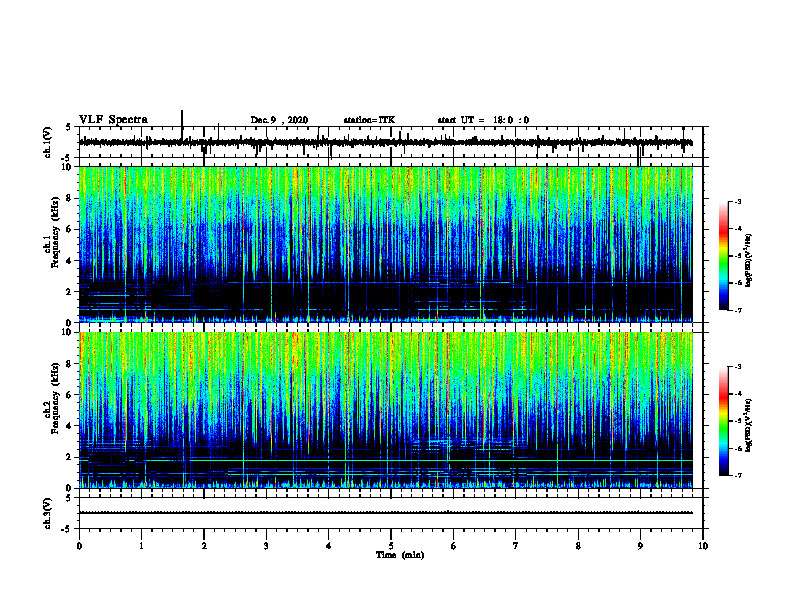This screenshot has height=612, width=792.
Task: Click the ch.2 spectrogram color scale bar
Action: click(724, 421)
